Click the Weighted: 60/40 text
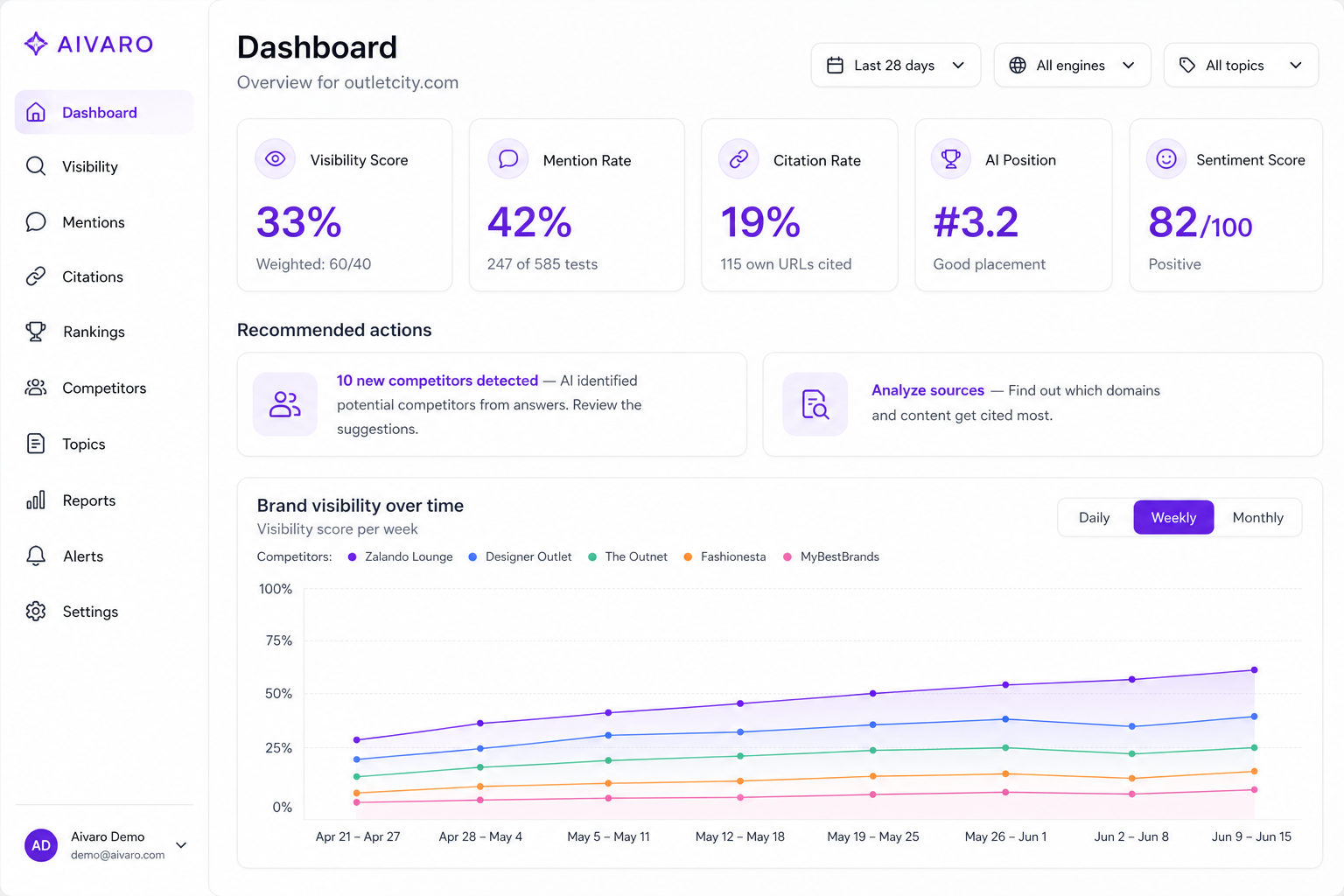This screenshot has height=896, width=1344. (x=313, y=264)
